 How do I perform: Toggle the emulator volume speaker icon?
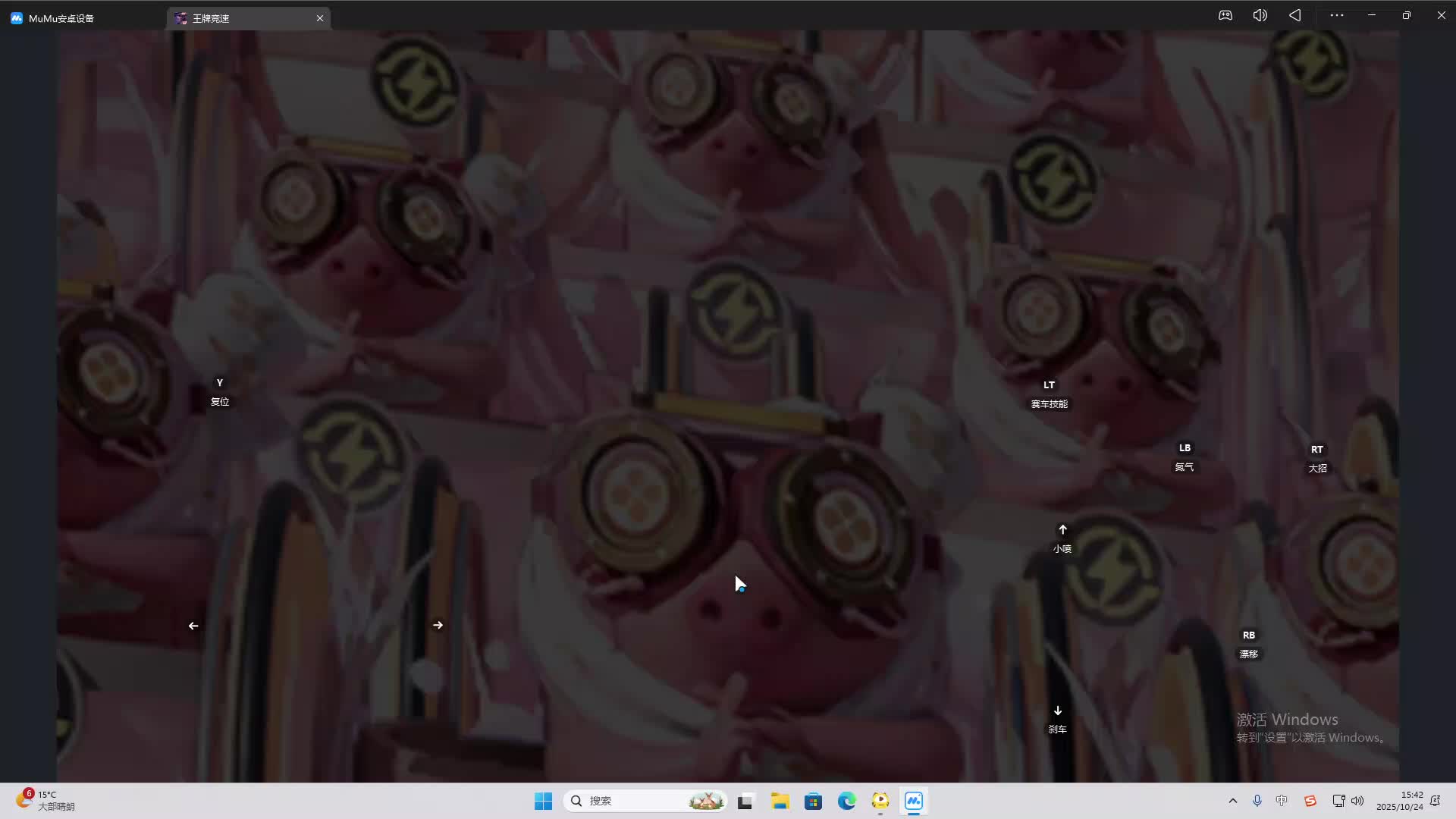(x=1260, y=15)
